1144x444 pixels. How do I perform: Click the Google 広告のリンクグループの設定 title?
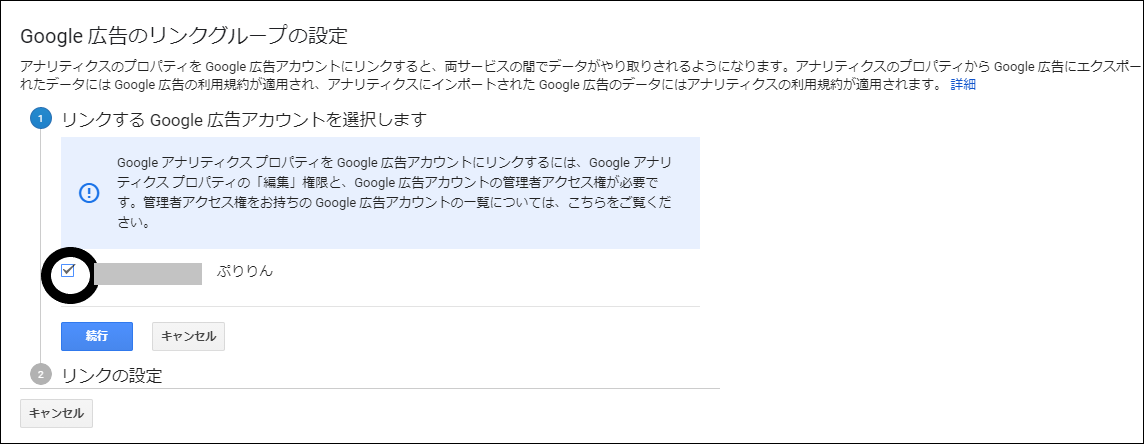coord(183,35)
